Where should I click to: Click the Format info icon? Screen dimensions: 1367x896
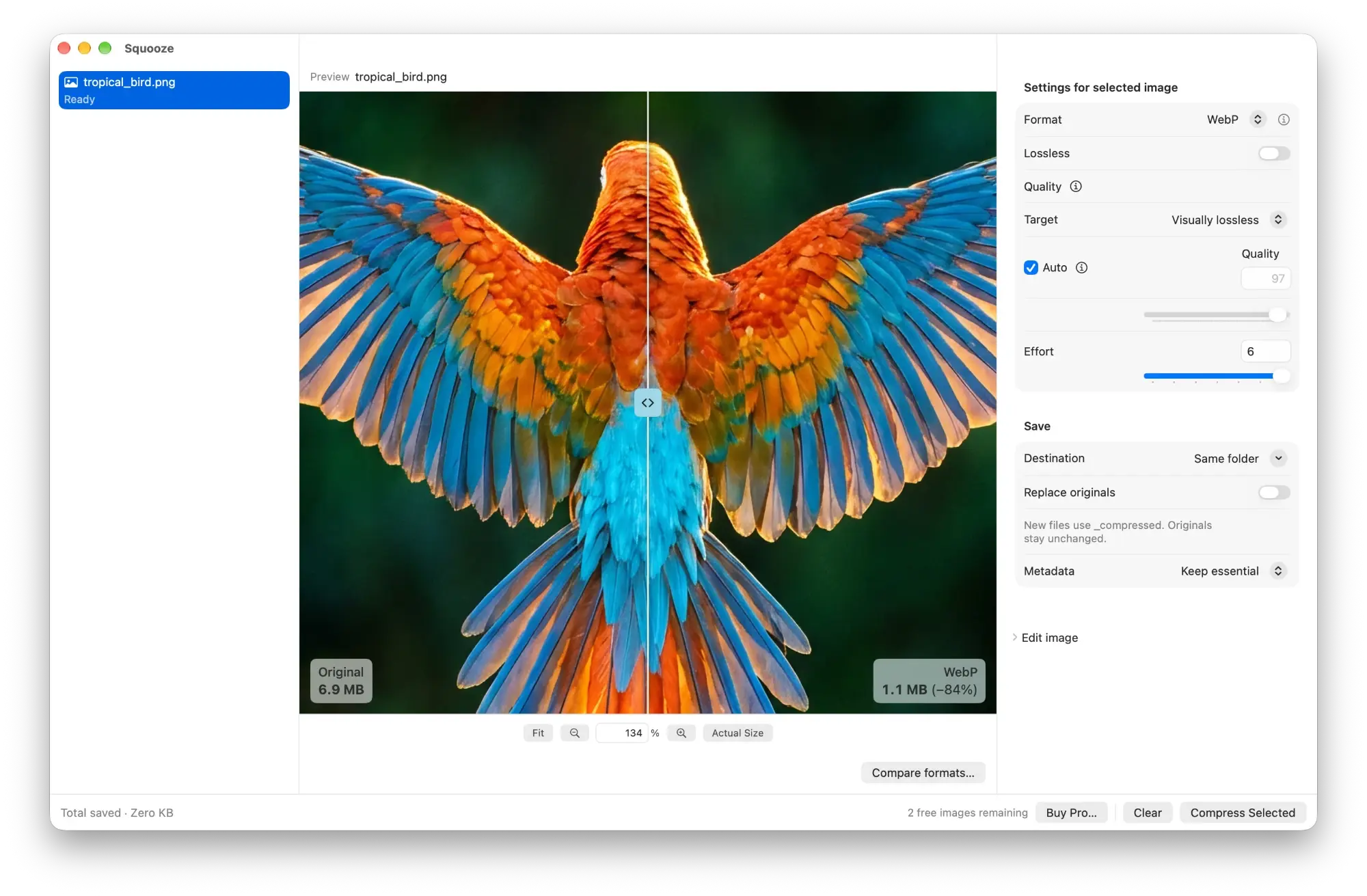click(1284, 120)
